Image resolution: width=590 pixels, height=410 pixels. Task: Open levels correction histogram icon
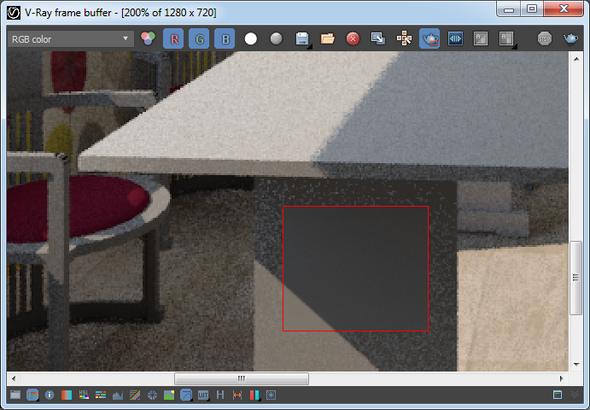coord(118,395)
